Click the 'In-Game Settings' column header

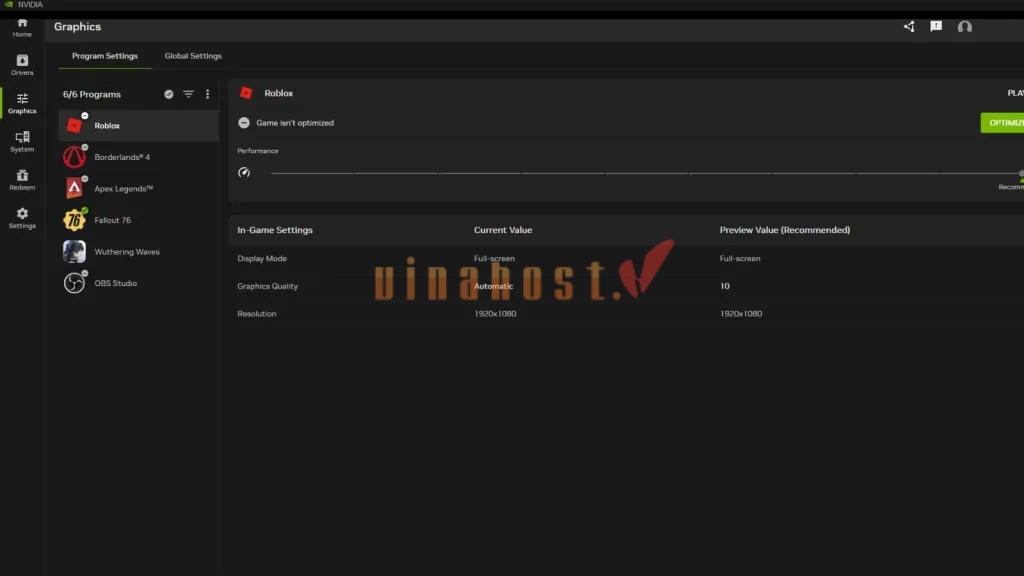point(275,230)
